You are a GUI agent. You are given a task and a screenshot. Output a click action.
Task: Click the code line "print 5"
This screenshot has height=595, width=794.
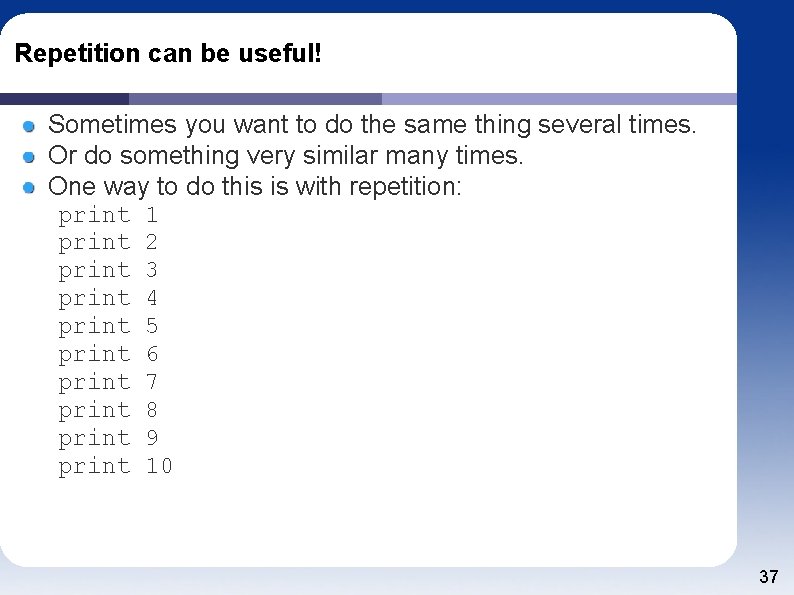tap(108, 327)
